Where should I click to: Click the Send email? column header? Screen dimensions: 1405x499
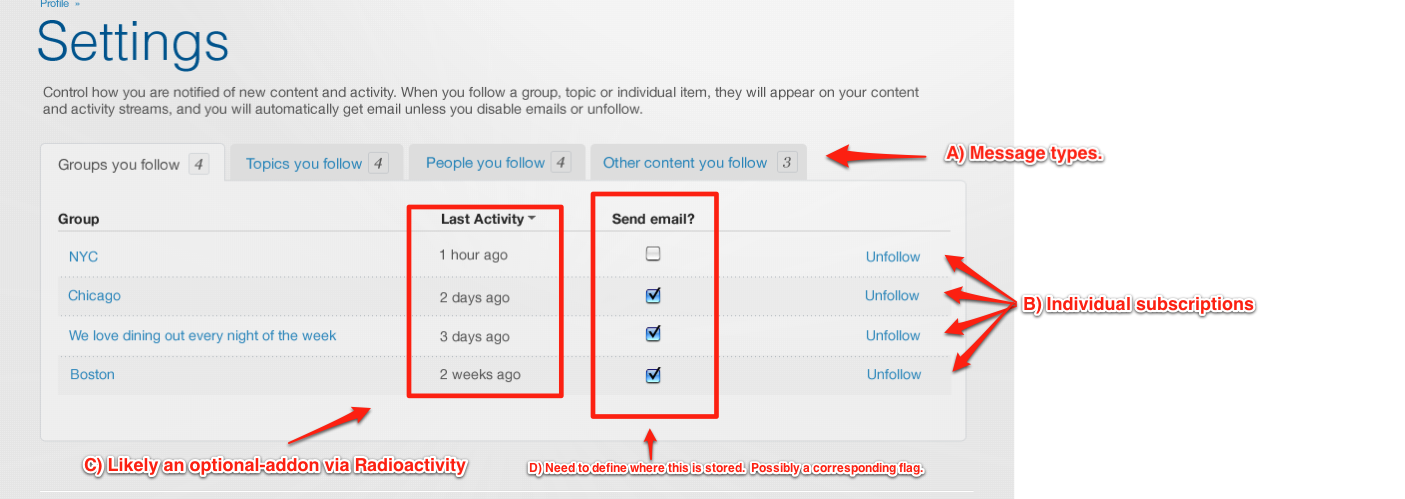(x=653, y=219)
